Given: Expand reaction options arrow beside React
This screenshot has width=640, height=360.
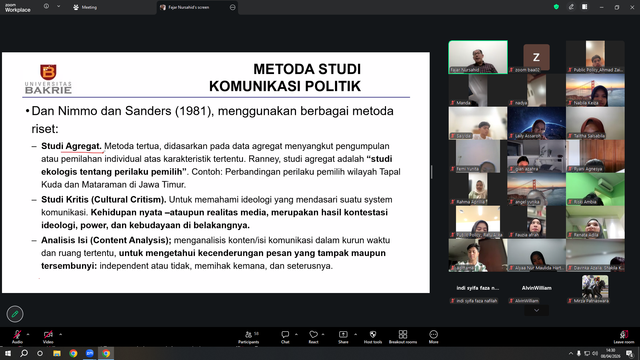Looking at the screenshot, I should 323,334.
